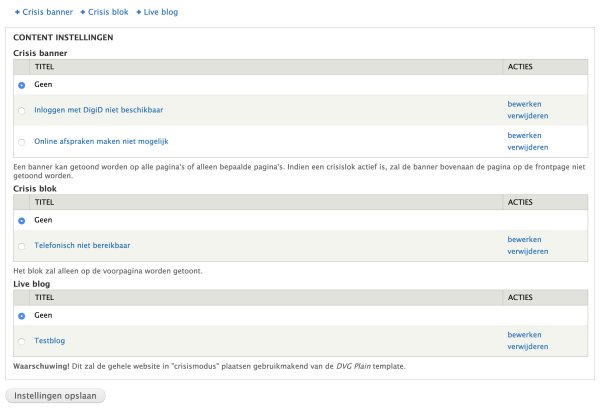This screenshot has height=409, width=600.
Task: Choose the Telefonisch niet bereikbaar radio option
Action: pos(22,245)
